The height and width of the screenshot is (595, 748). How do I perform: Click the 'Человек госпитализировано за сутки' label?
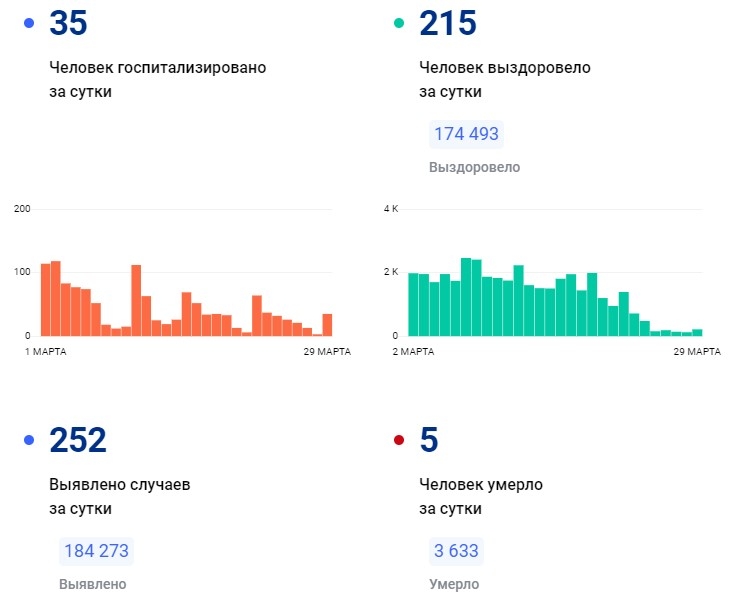click(x=157, y=80)
